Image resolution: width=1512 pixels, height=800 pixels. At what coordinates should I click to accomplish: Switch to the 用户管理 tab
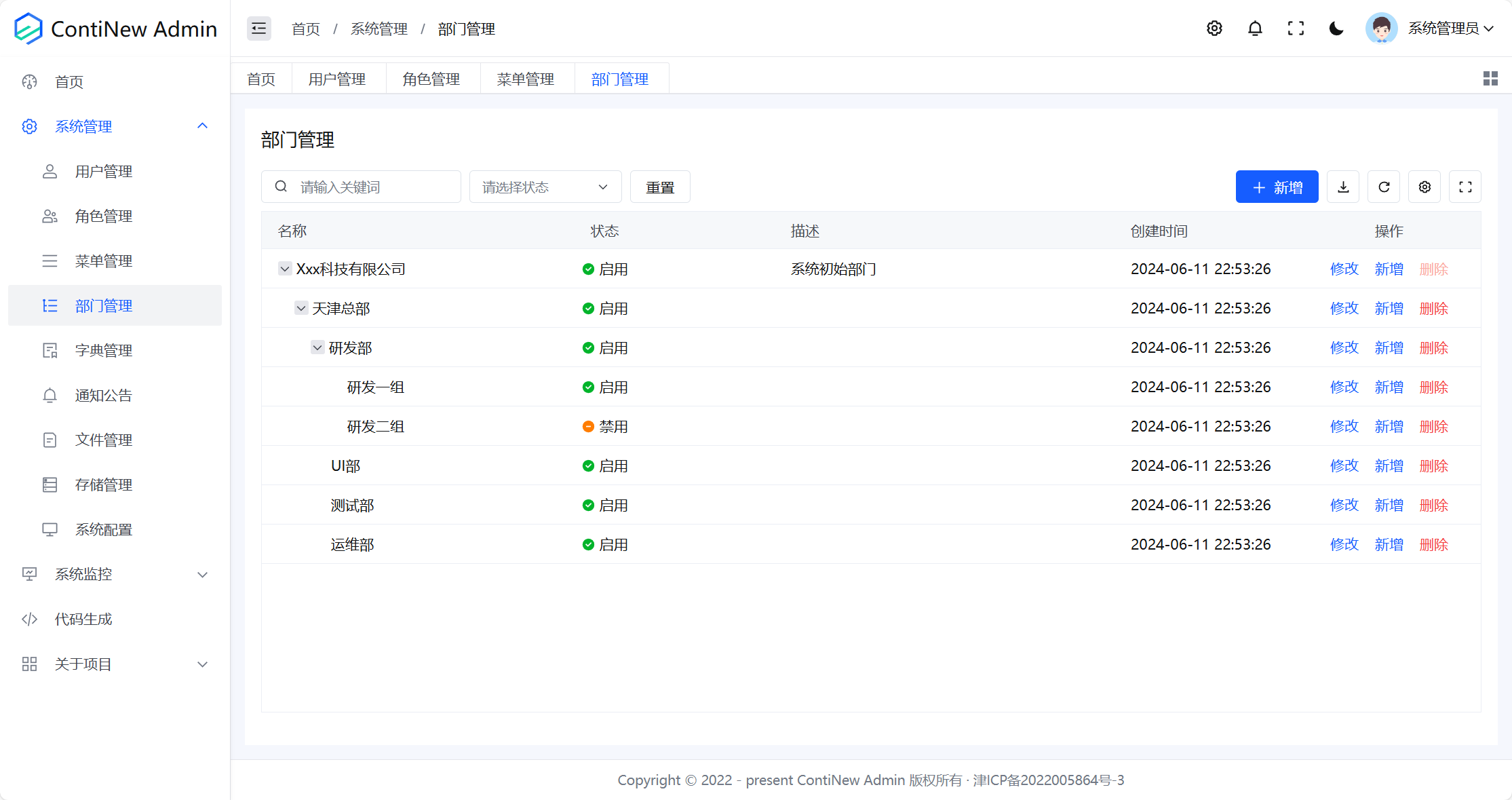(338, 78)
